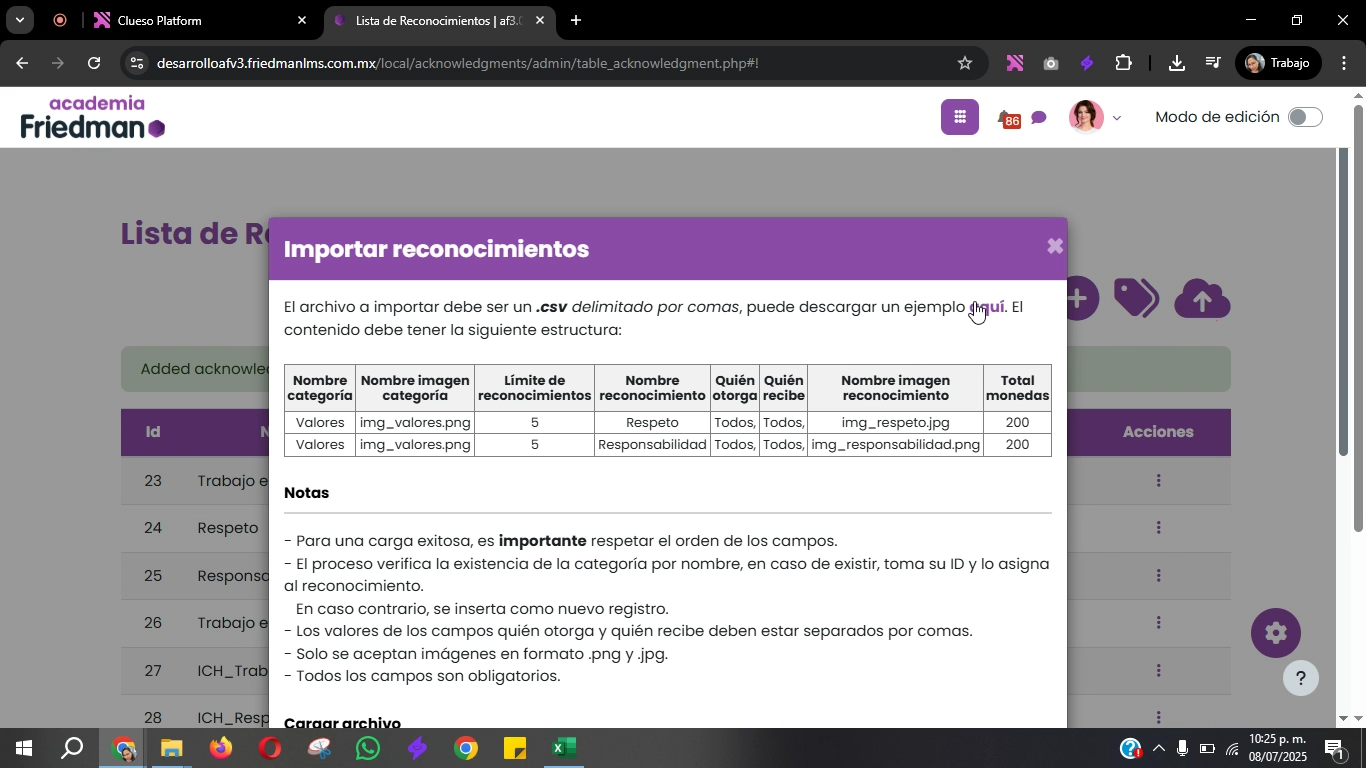The height and width of the screenshot is (768, 1366).
Task: Go to the Academia Friedman logo home
Action: click(93, 117)
